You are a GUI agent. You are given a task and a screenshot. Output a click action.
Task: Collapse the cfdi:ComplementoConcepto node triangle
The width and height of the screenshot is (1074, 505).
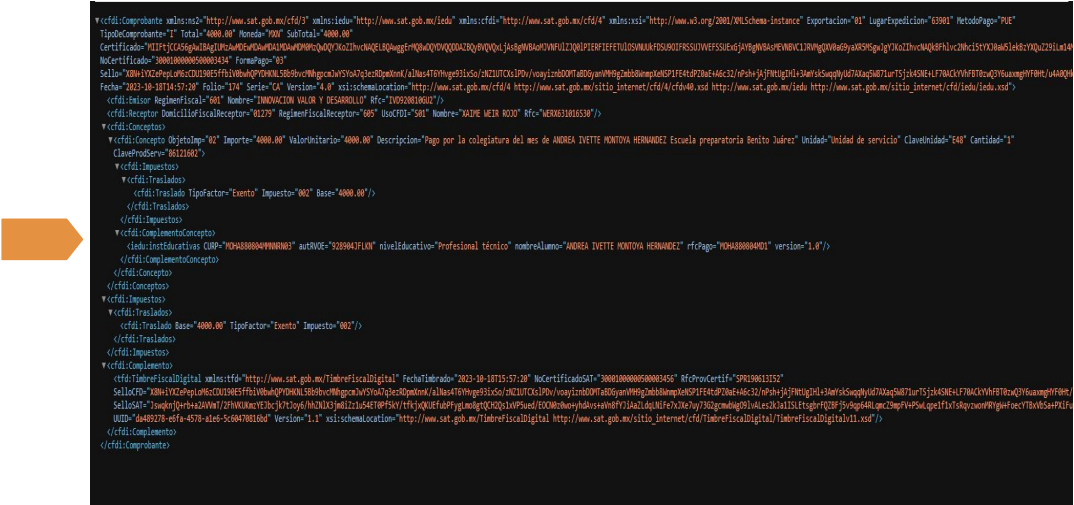click(116, 232)
